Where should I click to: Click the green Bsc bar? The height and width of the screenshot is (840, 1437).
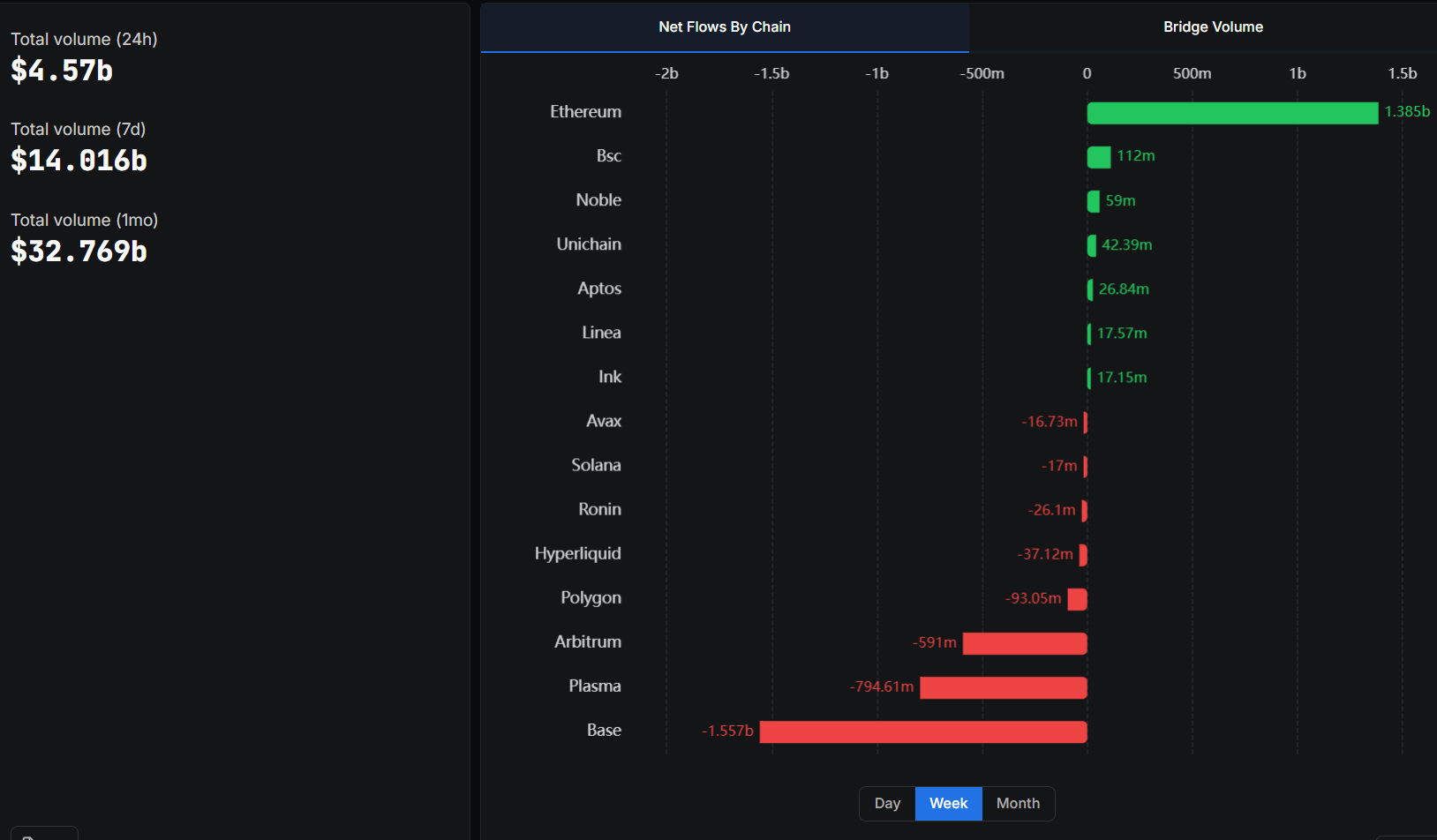[x=1098, y=157]
